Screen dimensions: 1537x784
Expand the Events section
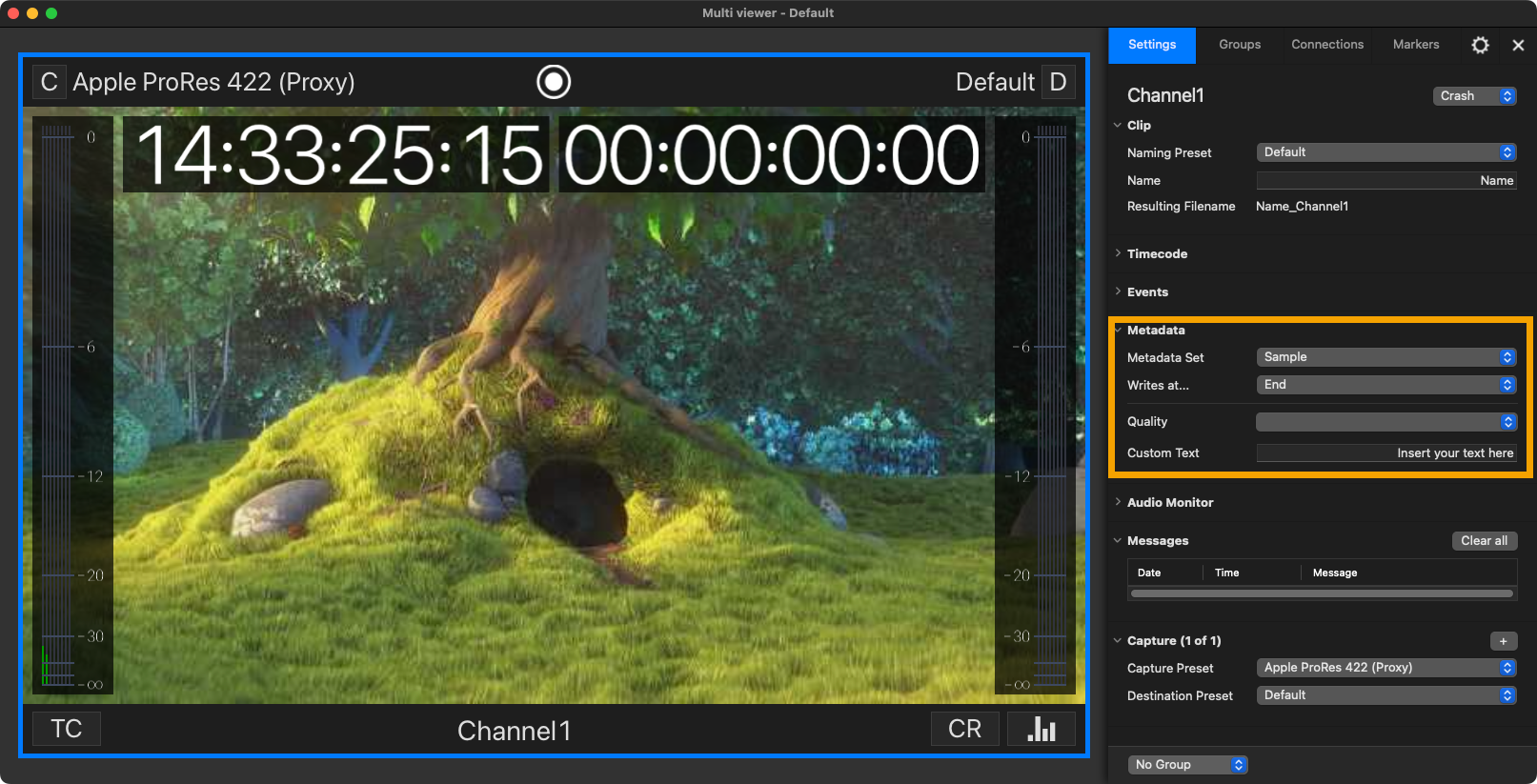click(x=1118, y=291)
